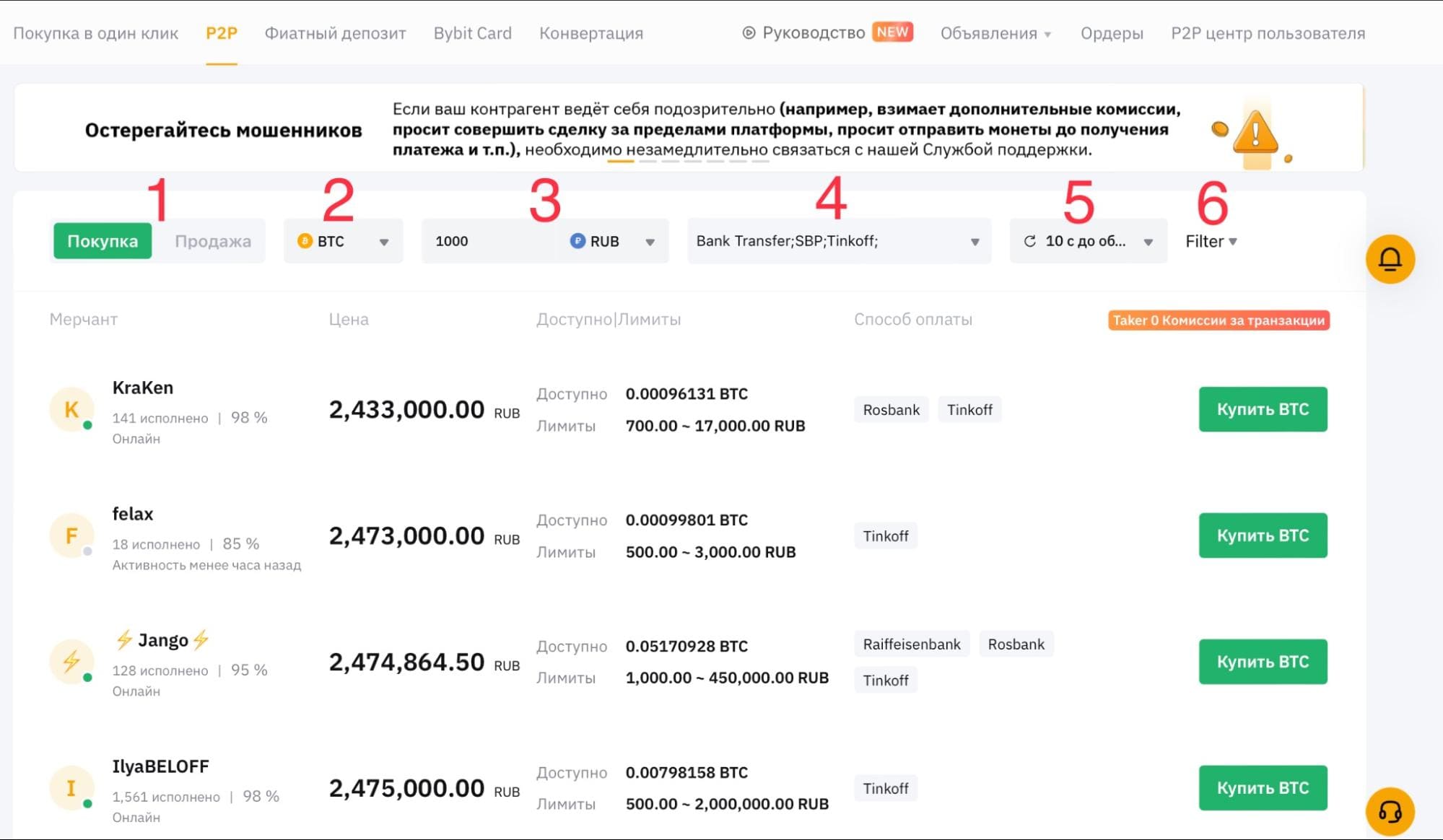
Task: Open Покупка в один клик tab
Action: click(x=96, y=33)
